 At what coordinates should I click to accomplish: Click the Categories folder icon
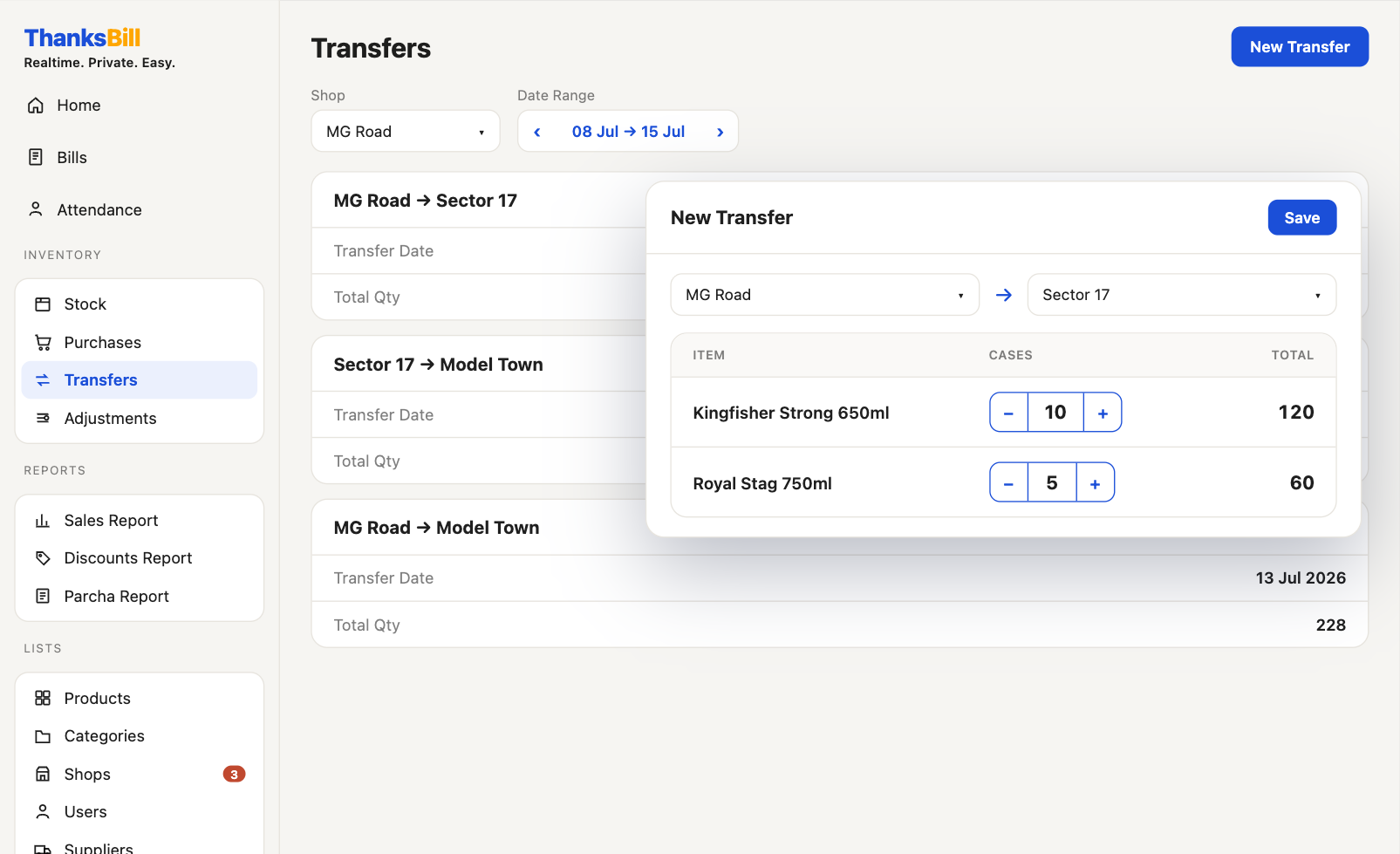[x=43, y=736]
